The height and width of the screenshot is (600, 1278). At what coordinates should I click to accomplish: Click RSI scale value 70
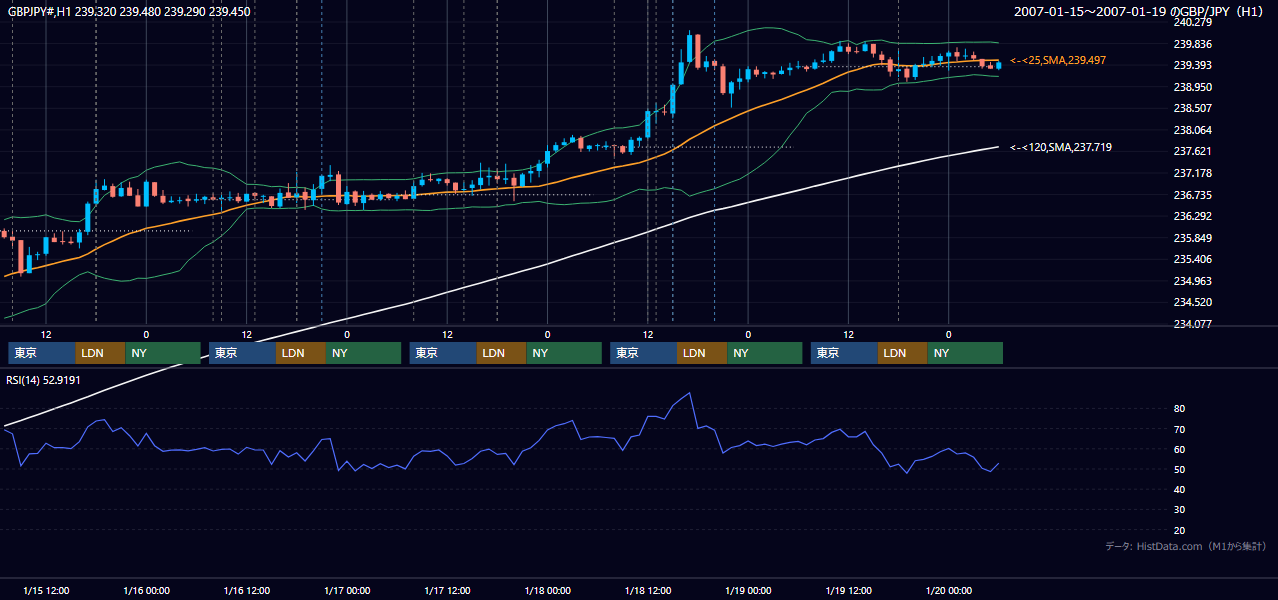tap(1180, 429)
